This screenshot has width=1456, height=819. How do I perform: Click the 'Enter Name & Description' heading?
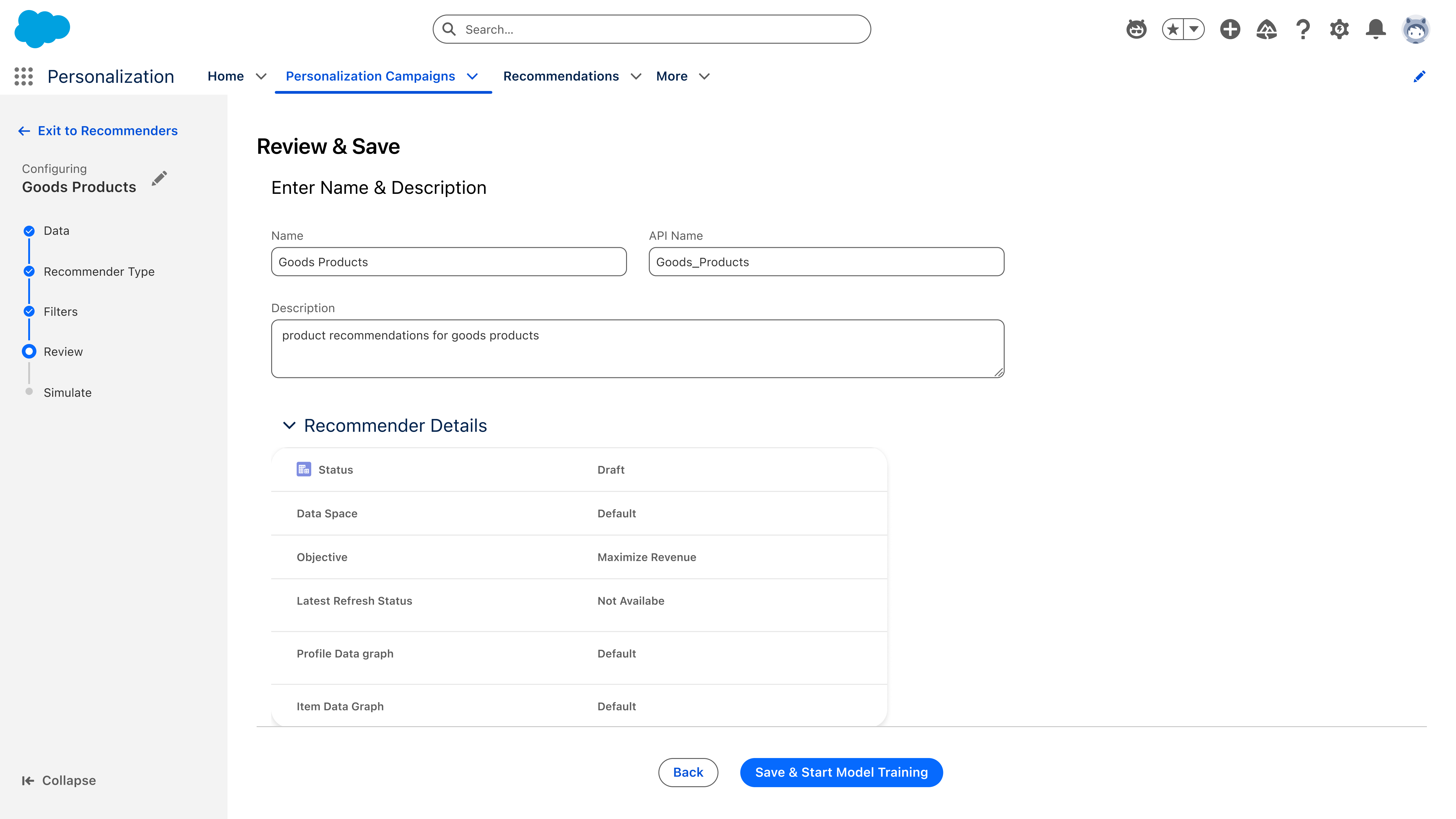[x=379, y=188]
